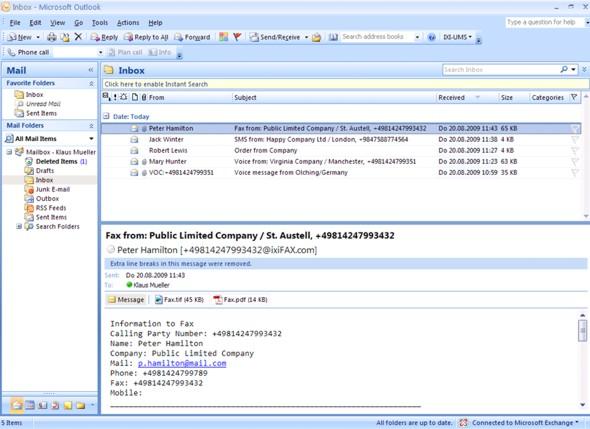Toggle the follow-up flag on Jack Winter's message

tap(575, 140)
